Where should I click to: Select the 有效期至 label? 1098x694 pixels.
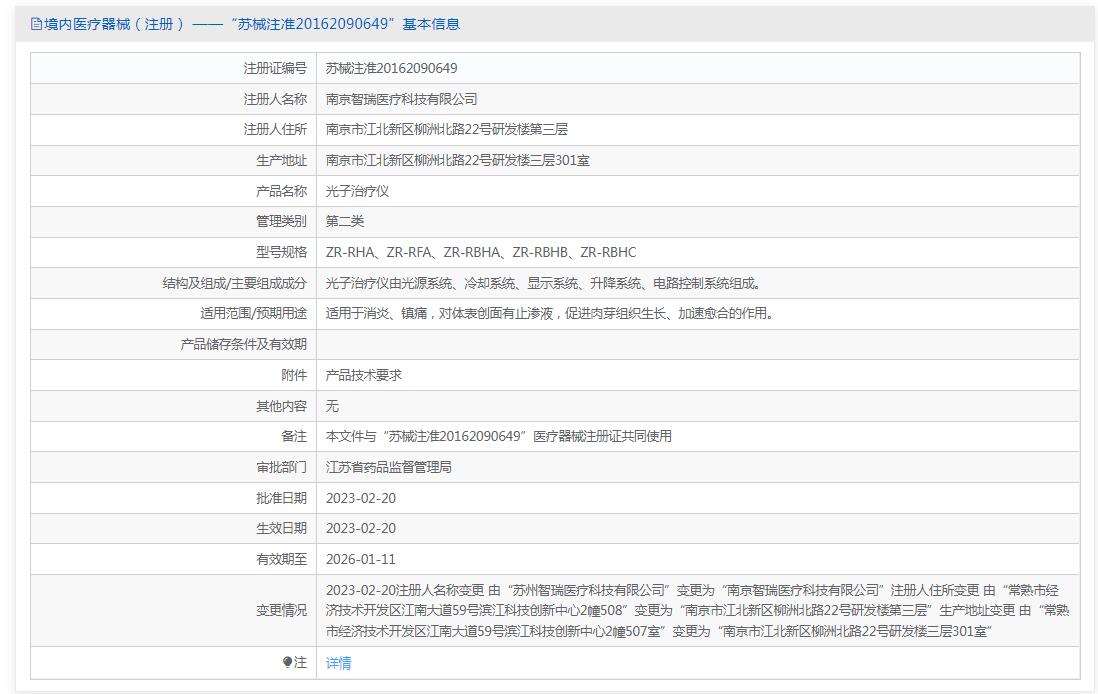(x=282, y=560)
